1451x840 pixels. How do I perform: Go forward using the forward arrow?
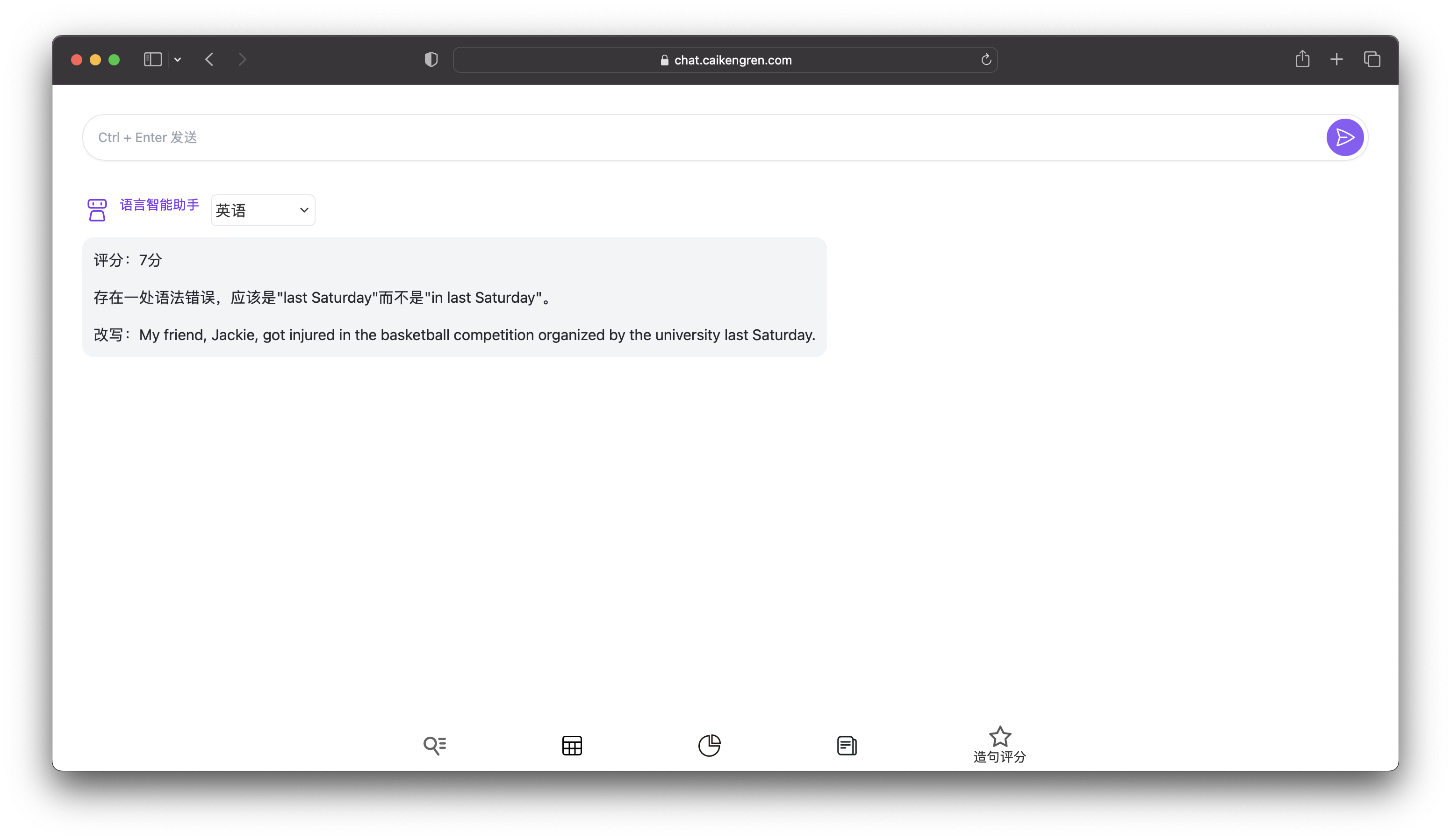tap(242, 59)
